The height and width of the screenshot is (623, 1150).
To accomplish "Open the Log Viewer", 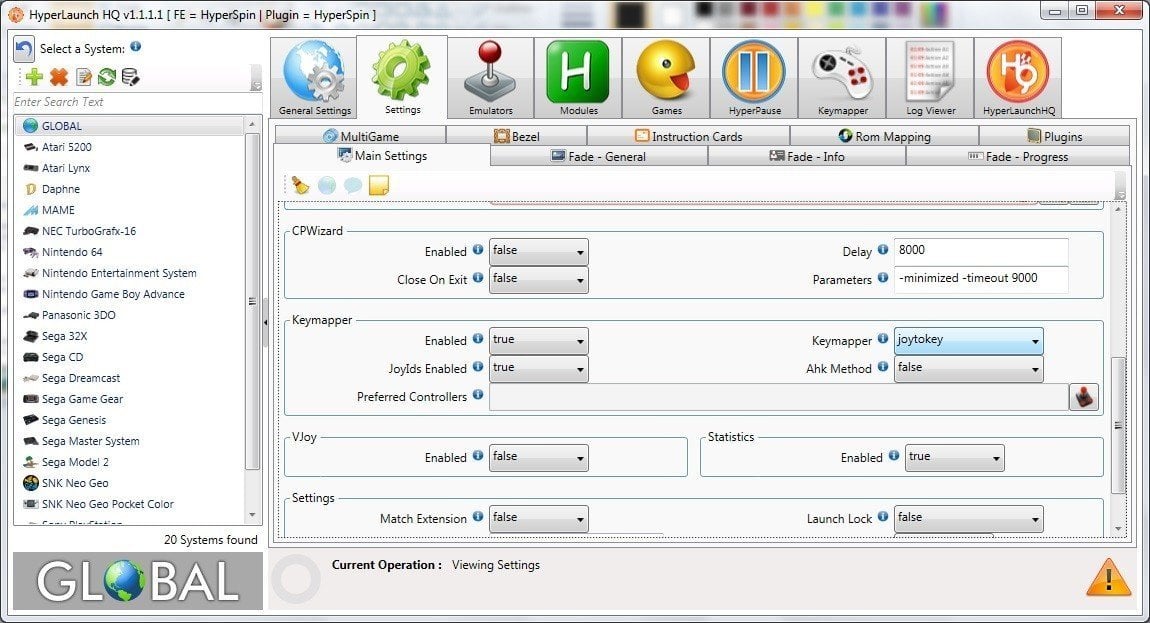I will click(x=929, y=70).
